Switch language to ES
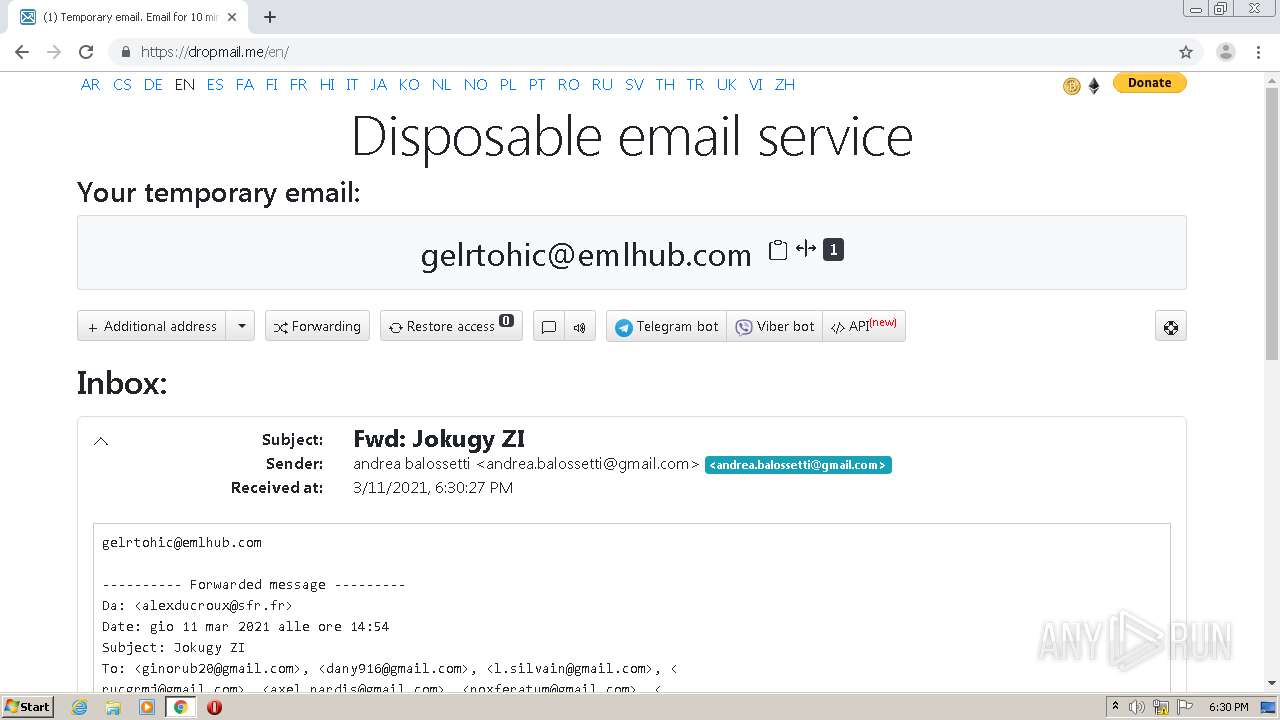The height and width of the screenshot is (720, 1280). 215,85
